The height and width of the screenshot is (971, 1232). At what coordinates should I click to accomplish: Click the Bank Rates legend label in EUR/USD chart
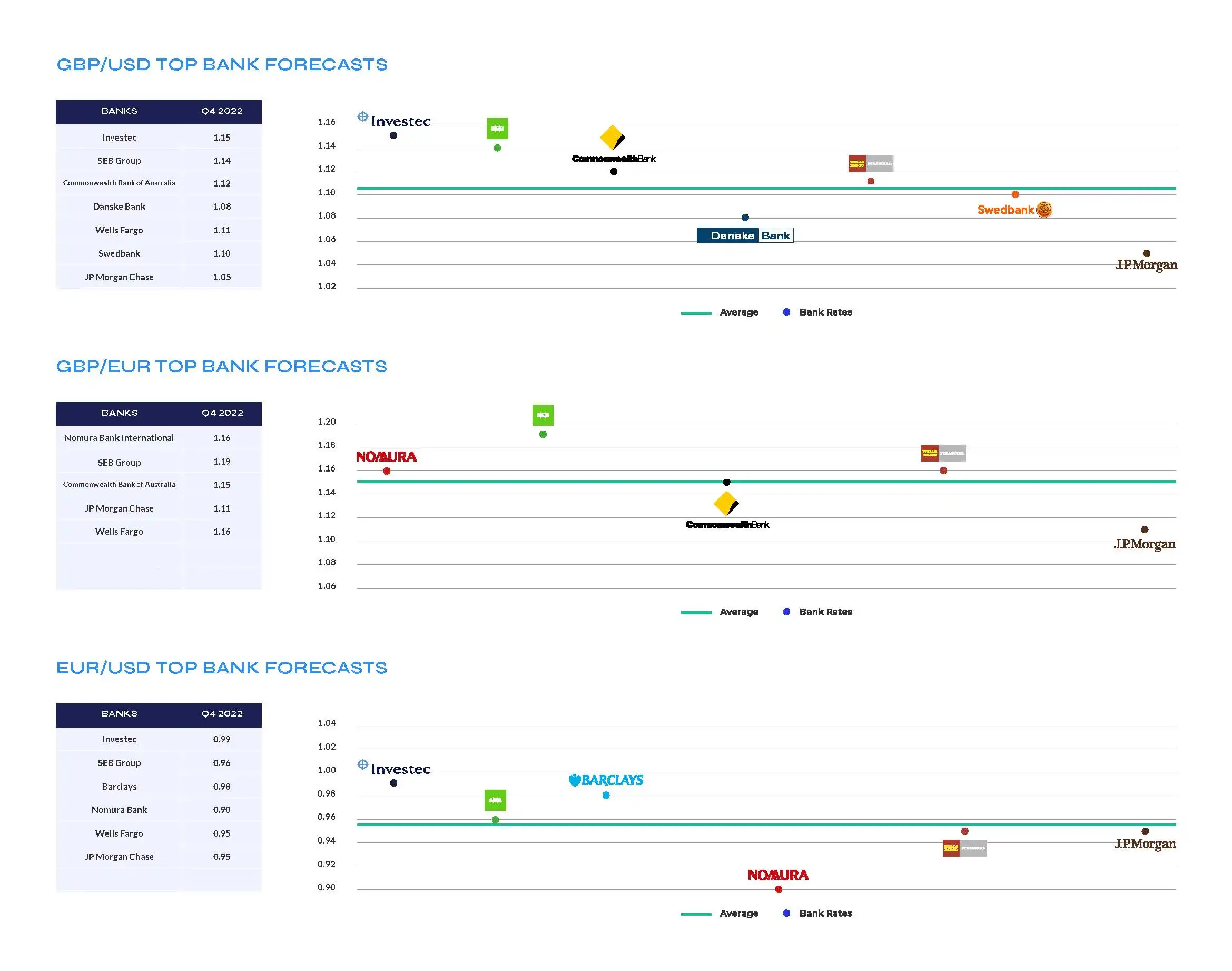826,914
